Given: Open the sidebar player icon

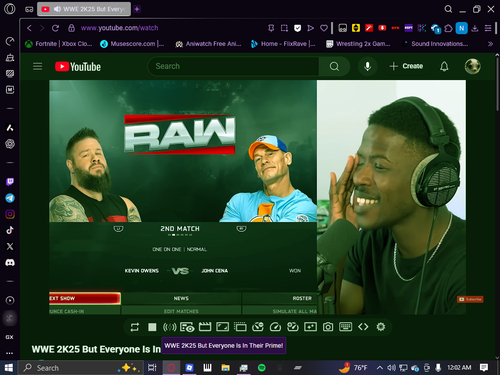Looking at the screenshot, I should [x=10, y=300].
